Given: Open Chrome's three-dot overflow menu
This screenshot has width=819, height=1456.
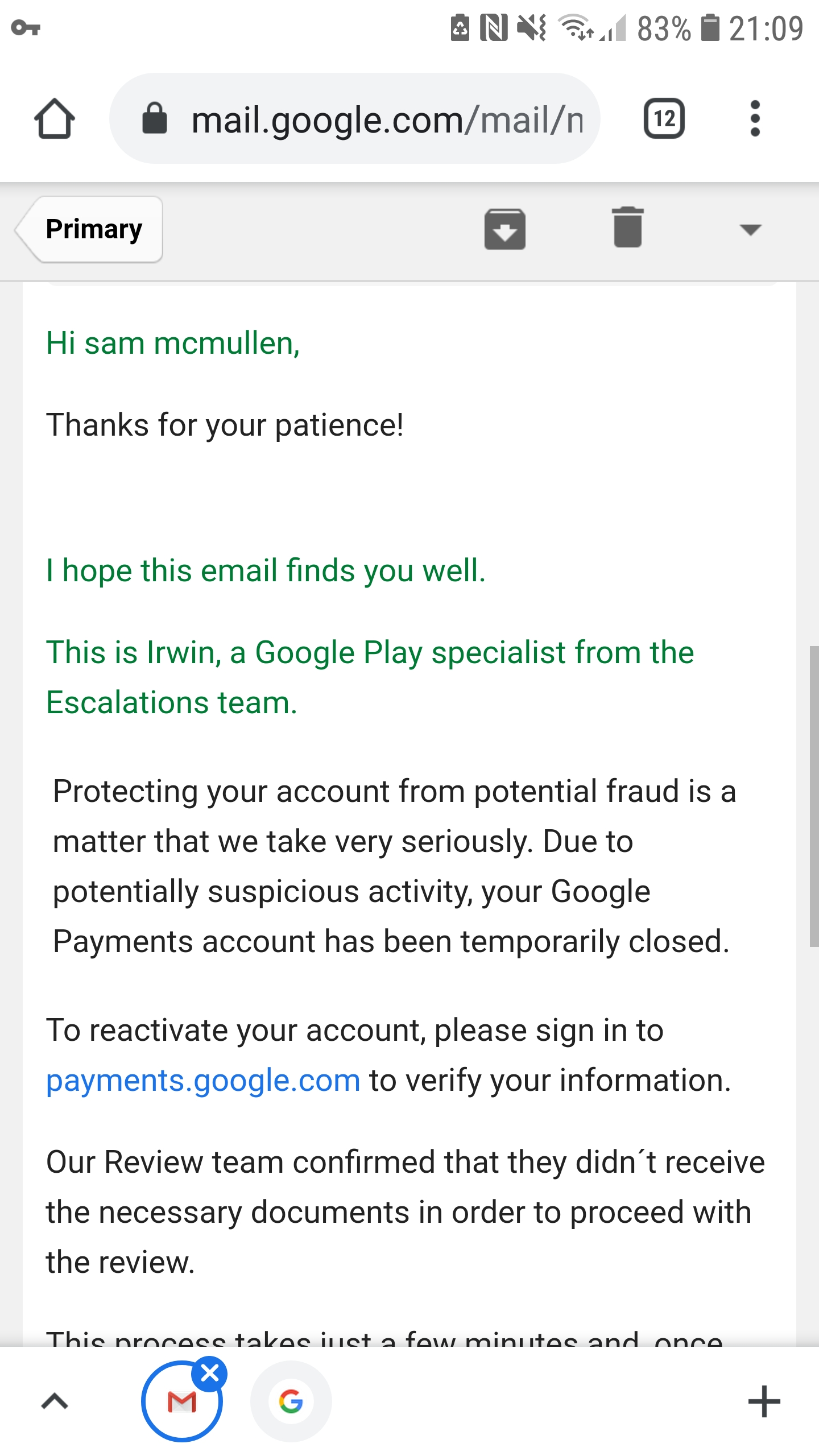Looking at the screenshot, I should coord(755,118).
